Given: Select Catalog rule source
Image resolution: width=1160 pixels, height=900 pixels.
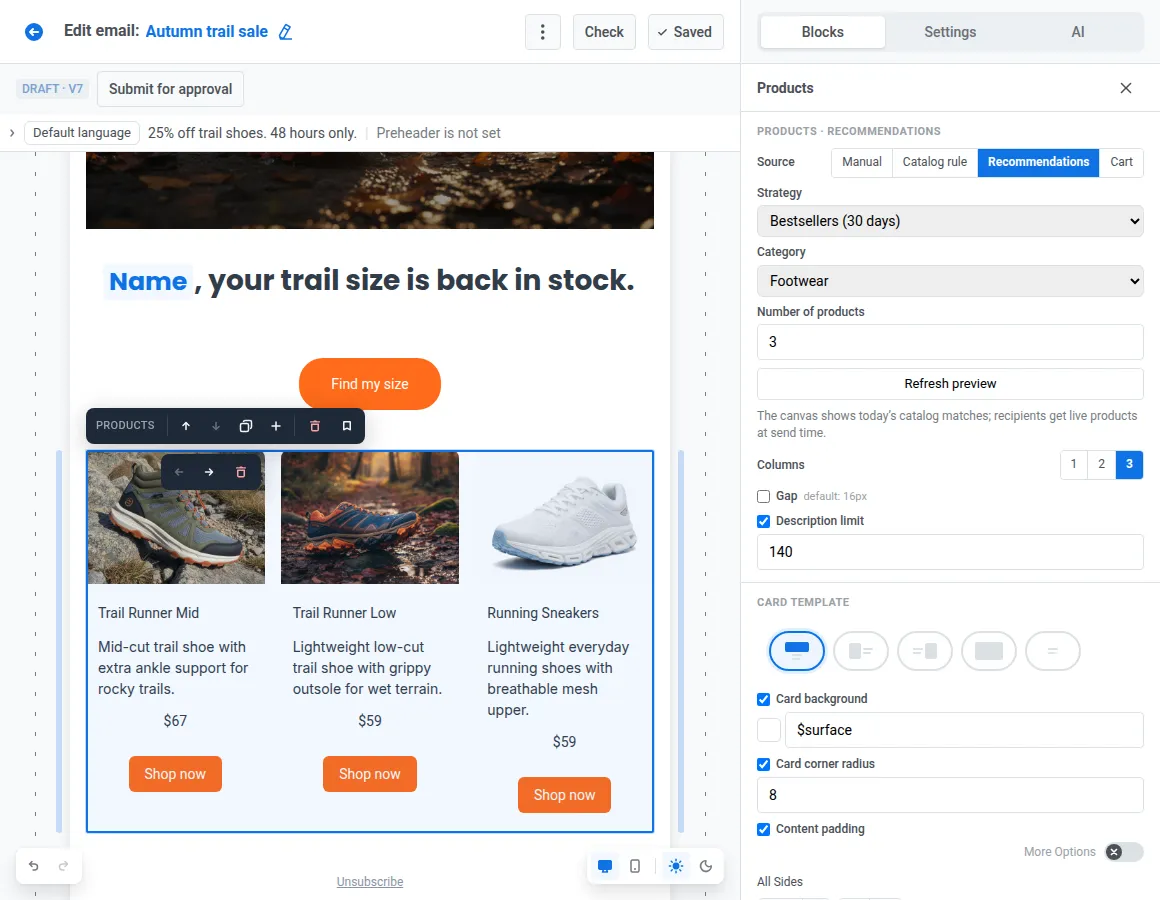Looking at the screenshot, I should [934, 162].
